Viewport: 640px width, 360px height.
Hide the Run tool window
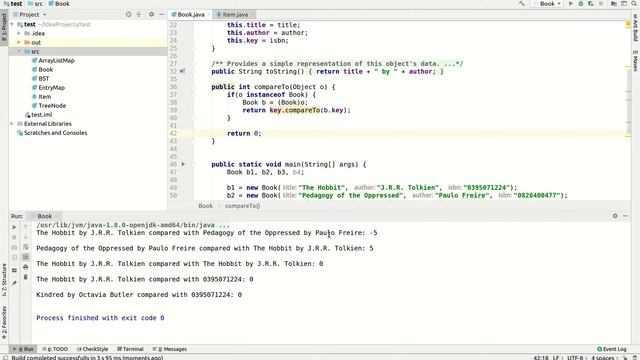click(x=625, y=216)
